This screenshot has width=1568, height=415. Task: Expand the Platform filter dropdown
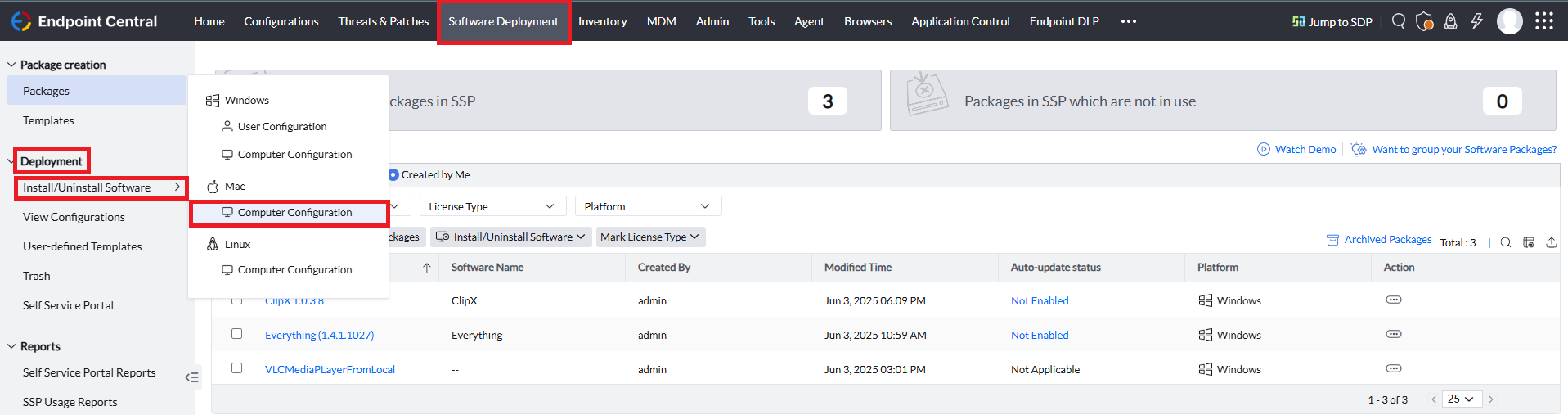[x=647, y=206]
